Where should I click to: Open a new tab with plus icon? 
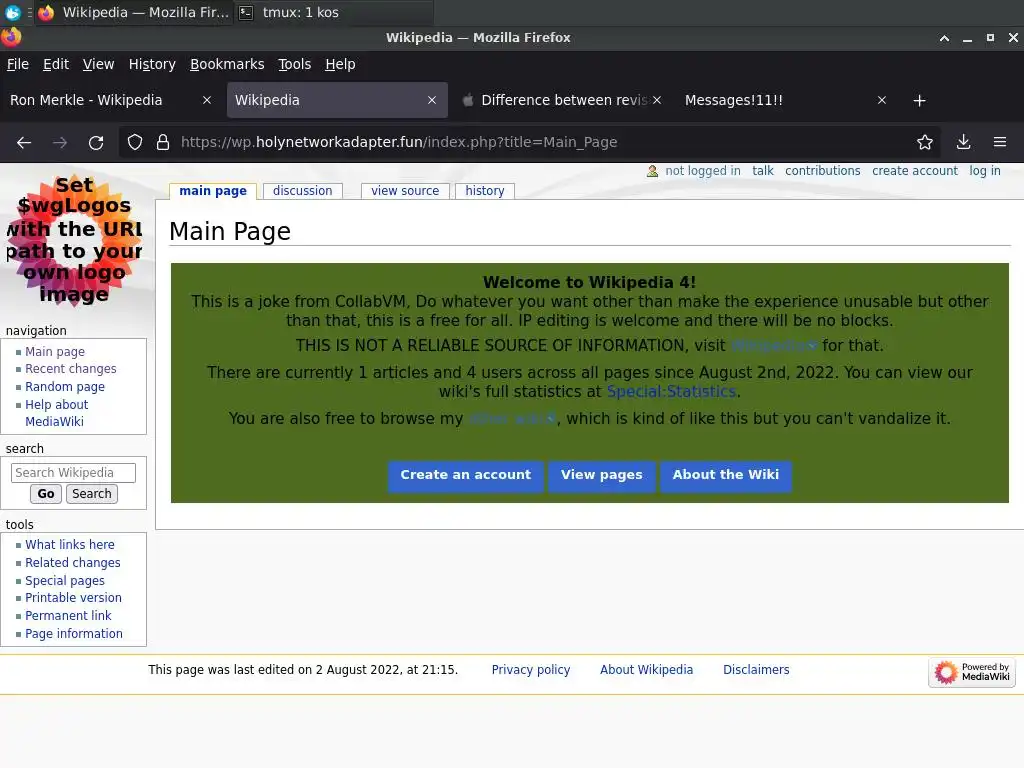(x=920, y=101)
